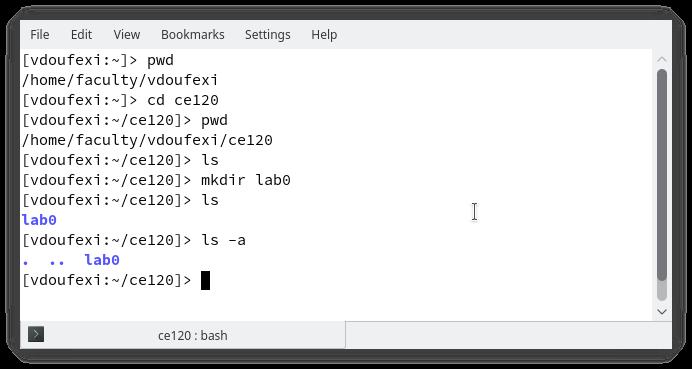The width and height of the screenshot is (692, 369).
Task: Open the Help menu
Action: pos(324,34)
